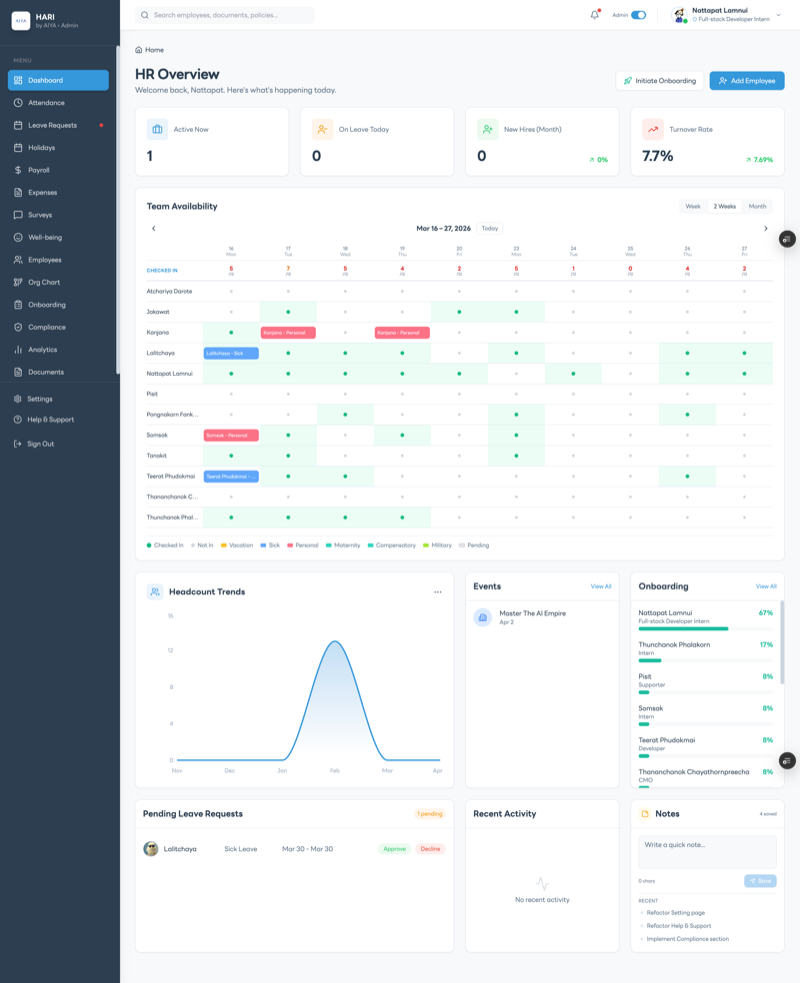Click the Analytics bar chart icon
The height and width of the screenshot is (983, 800).
tap(18, 350)
